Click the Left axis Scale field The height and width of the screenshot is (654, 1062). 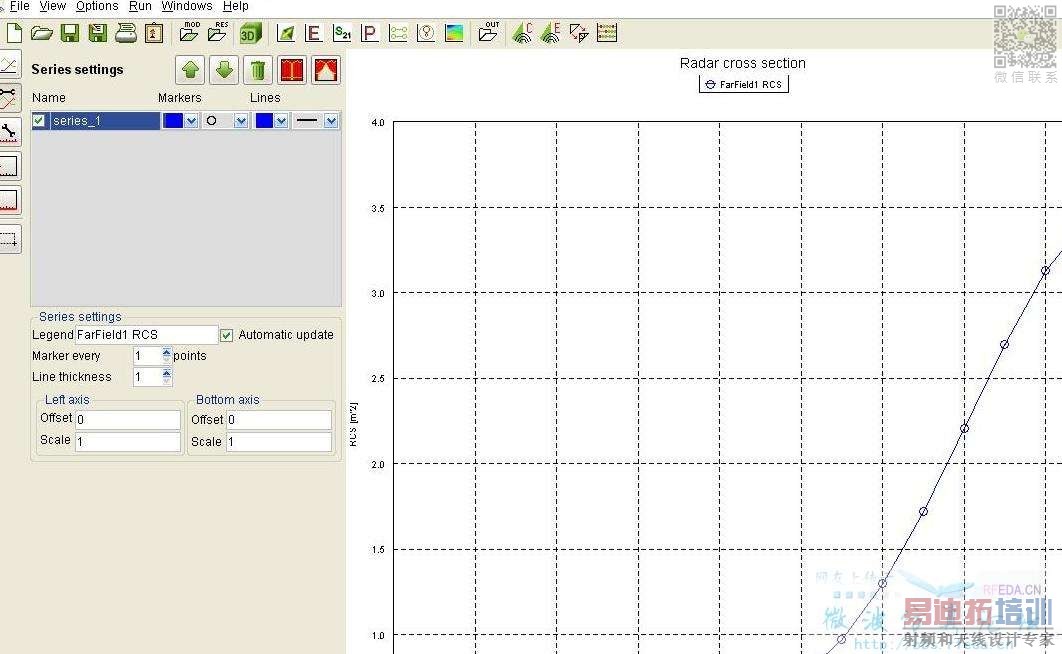pos(128,441)
